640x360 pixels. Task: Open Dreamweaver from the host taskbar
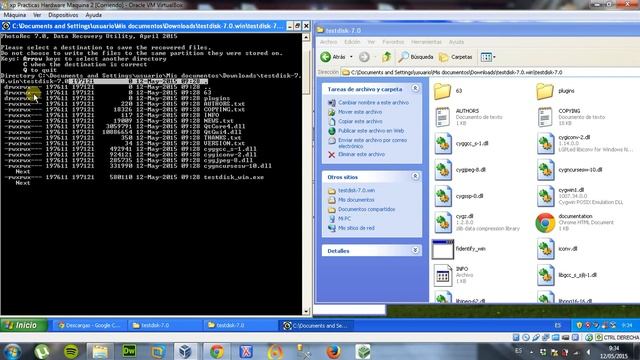pyautogui.click(x=129, y=351)
